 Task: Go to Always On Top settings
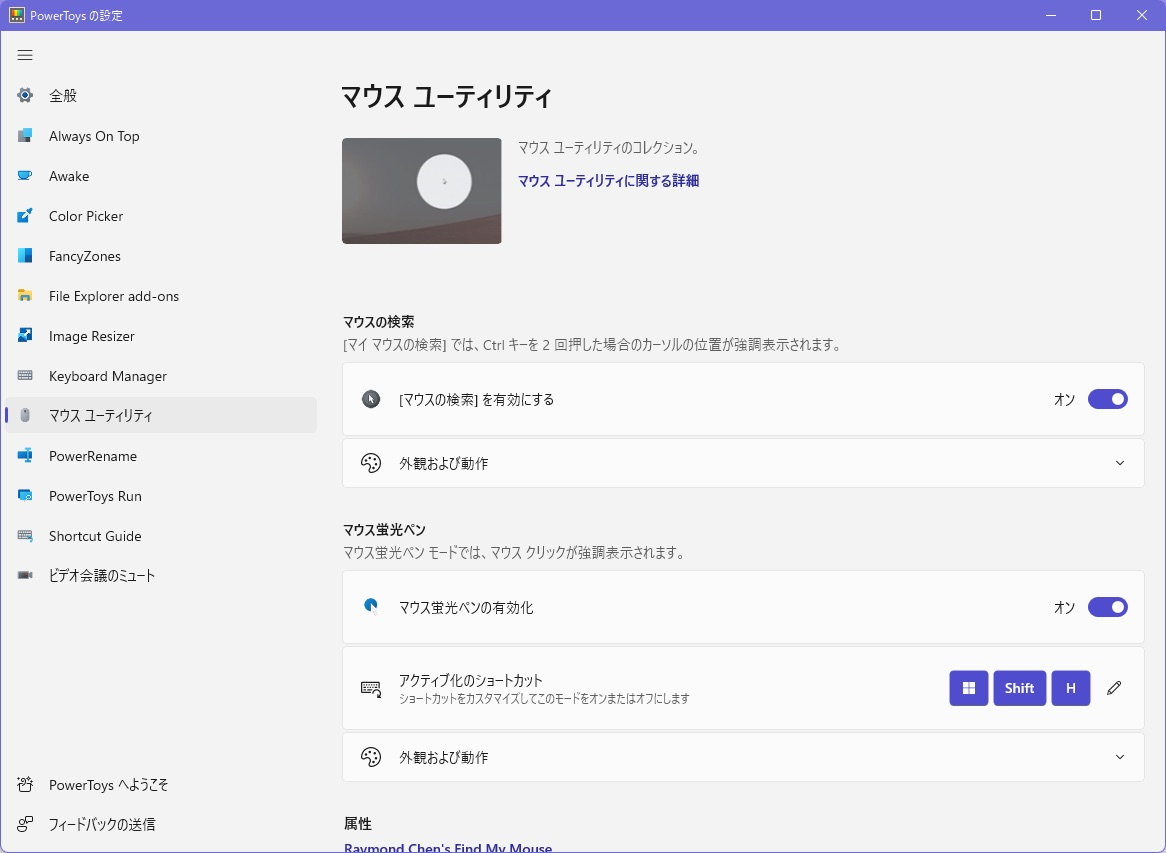(161, 135)
